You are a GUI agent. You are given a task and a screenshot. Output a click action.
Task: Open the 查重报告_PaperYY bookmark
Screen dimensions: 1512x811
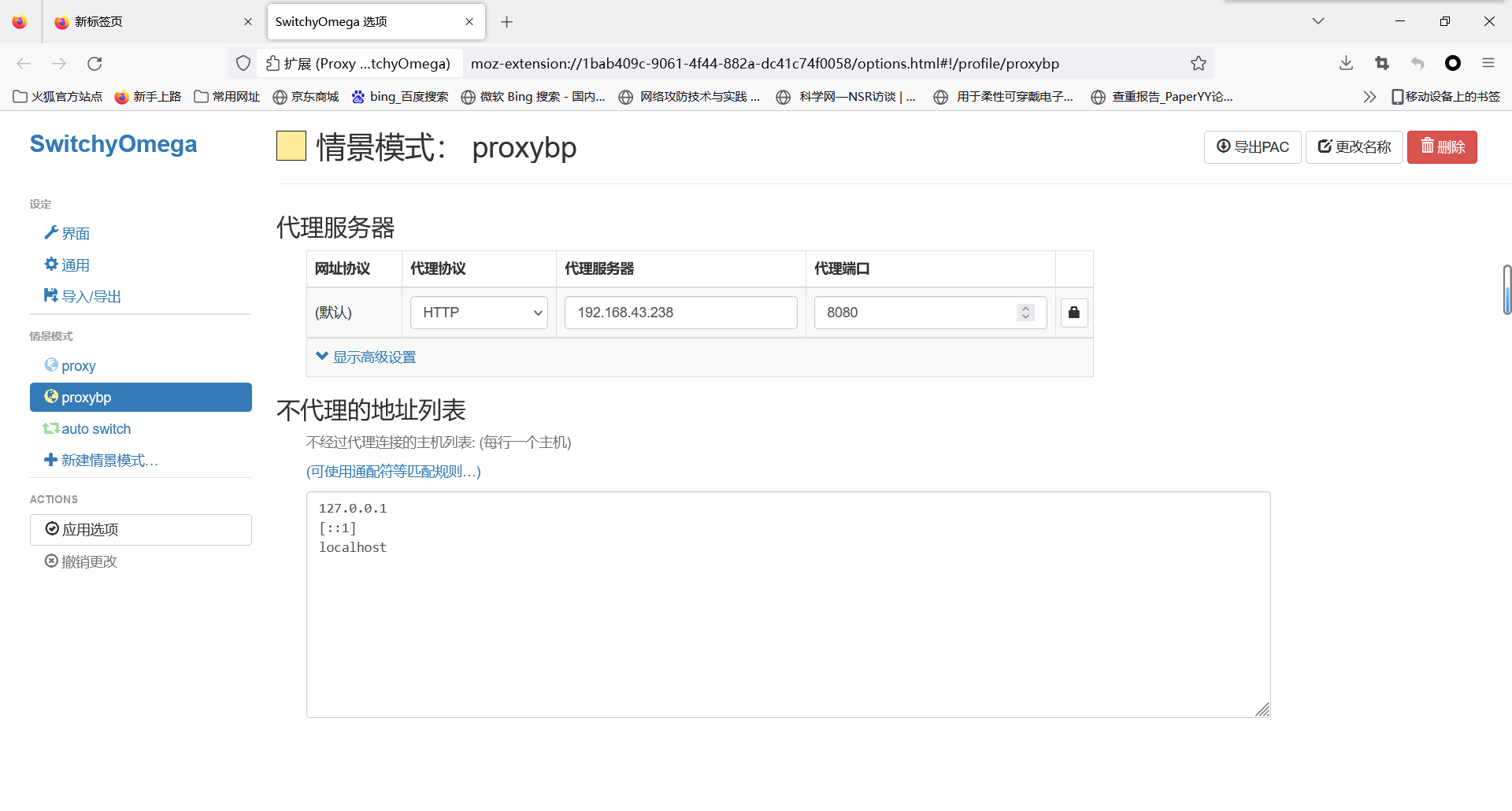coord(1162,97)
